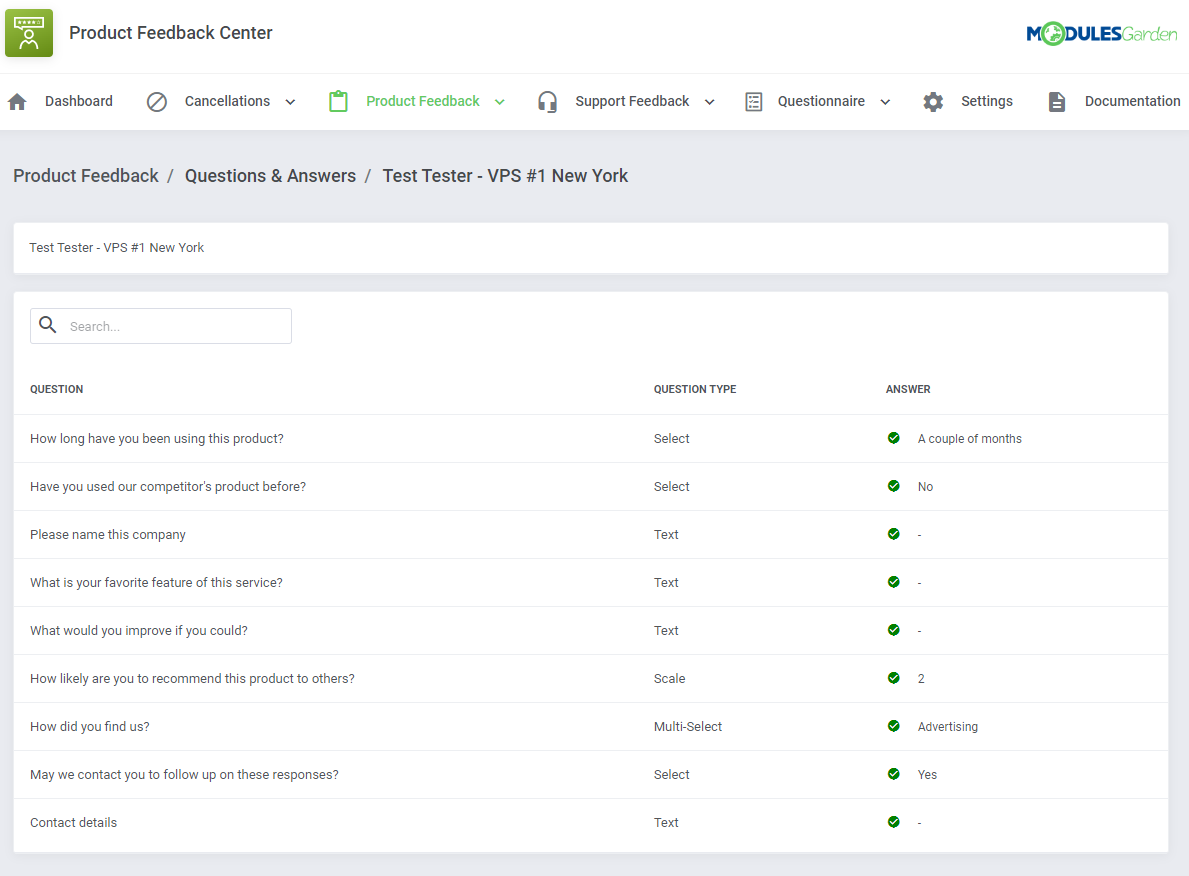Screen dimensions: 1189x876
Task: Open the Questionnaire menu
Action: click(x=821, y=101)
